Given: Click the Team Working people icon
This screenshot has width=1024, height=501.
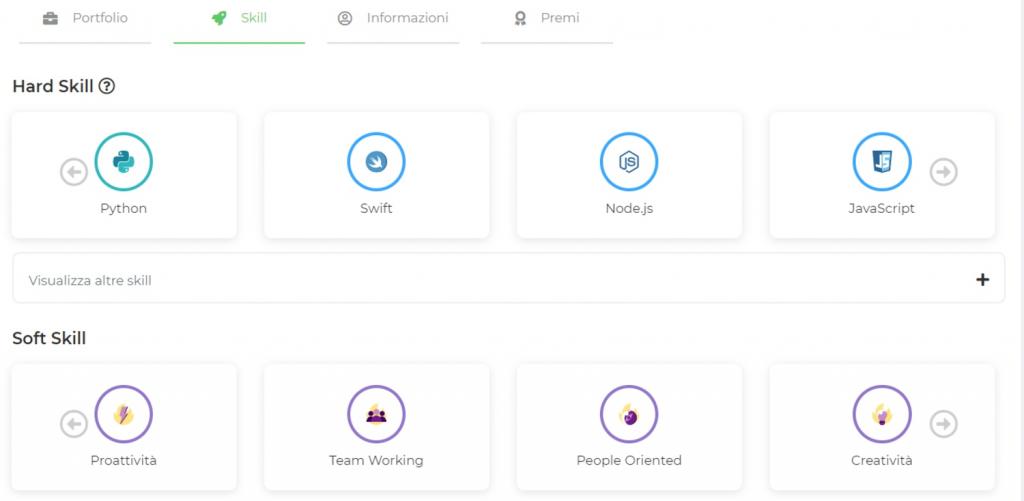Looking at the screenshot, I should click(x=376, y=414).
